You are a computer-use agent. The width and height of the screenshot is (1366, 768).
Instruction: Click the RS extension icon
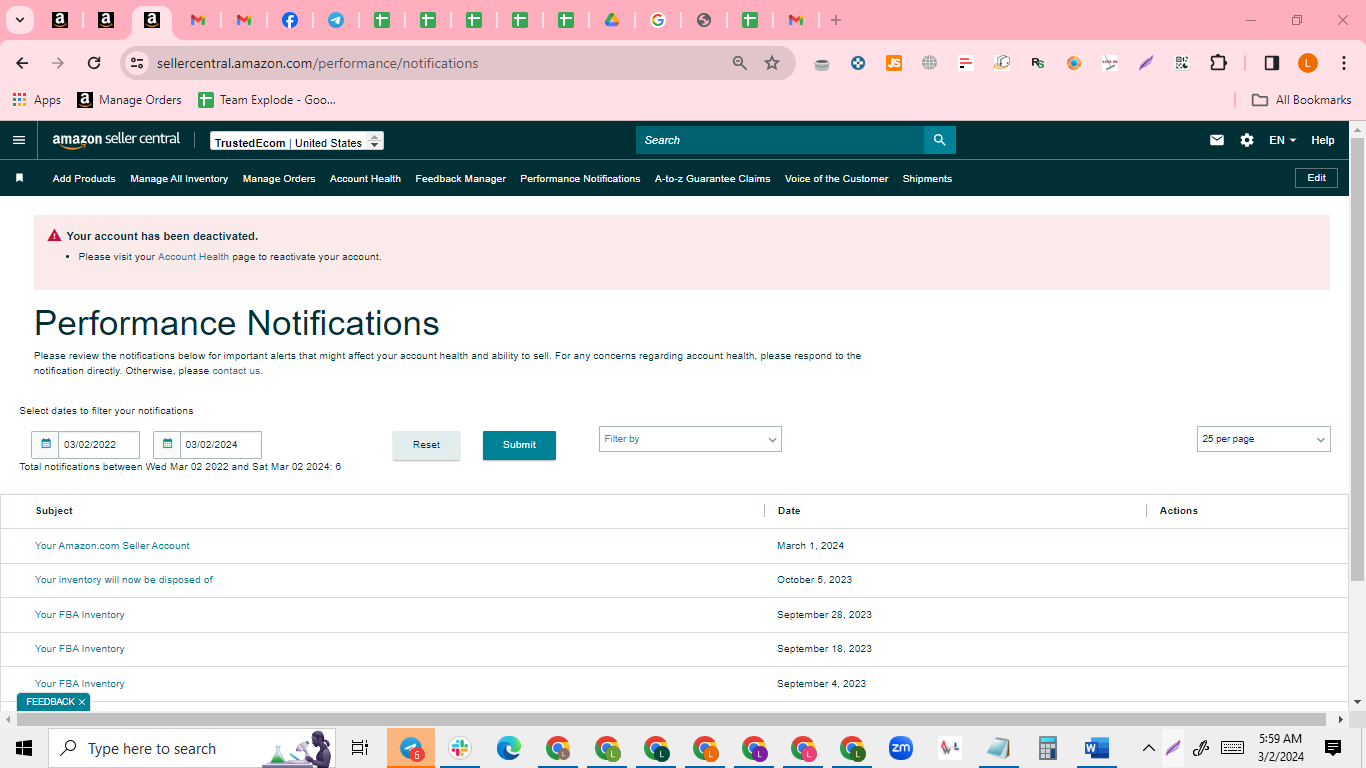[1038, 63]
